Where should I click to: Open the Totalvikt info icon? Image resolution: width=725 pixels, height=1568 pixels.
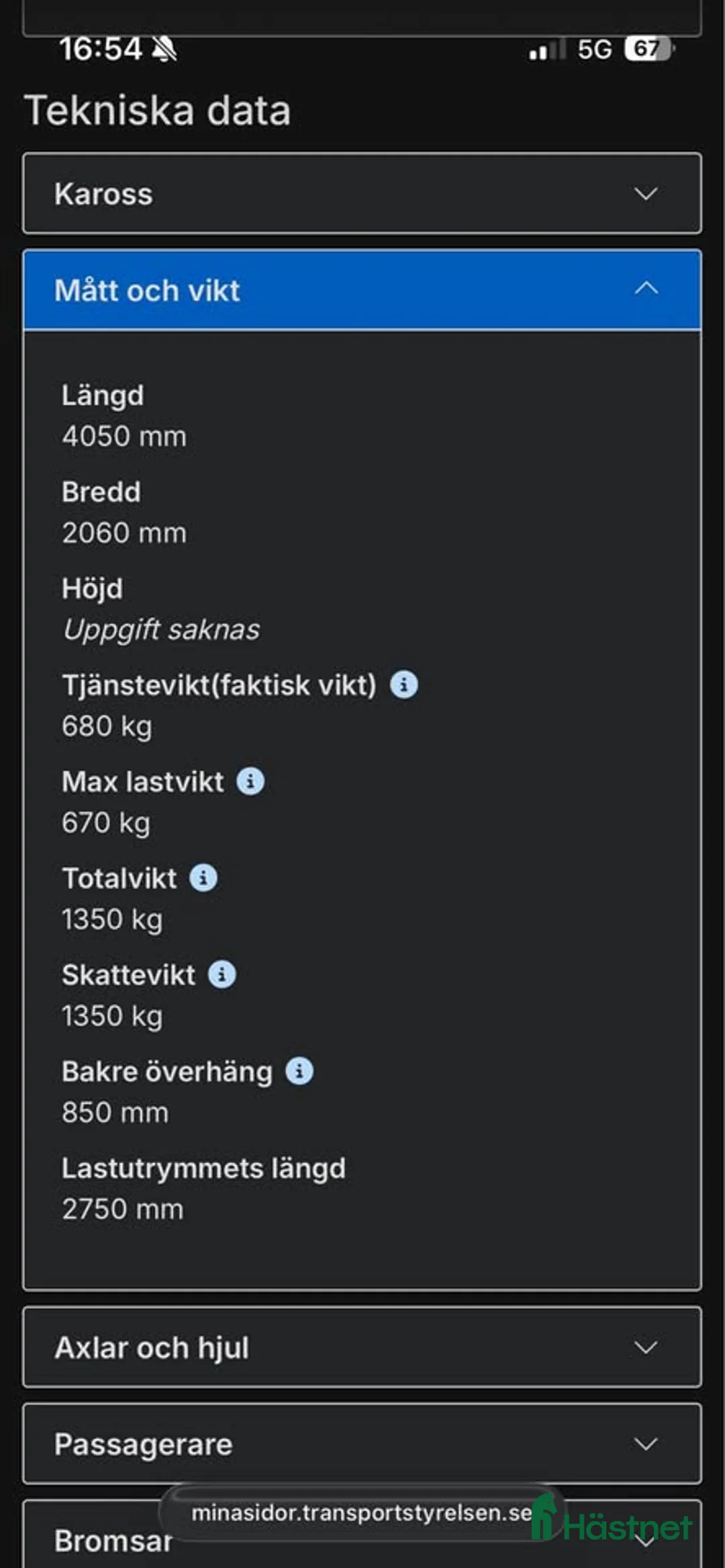pos(205,876)
